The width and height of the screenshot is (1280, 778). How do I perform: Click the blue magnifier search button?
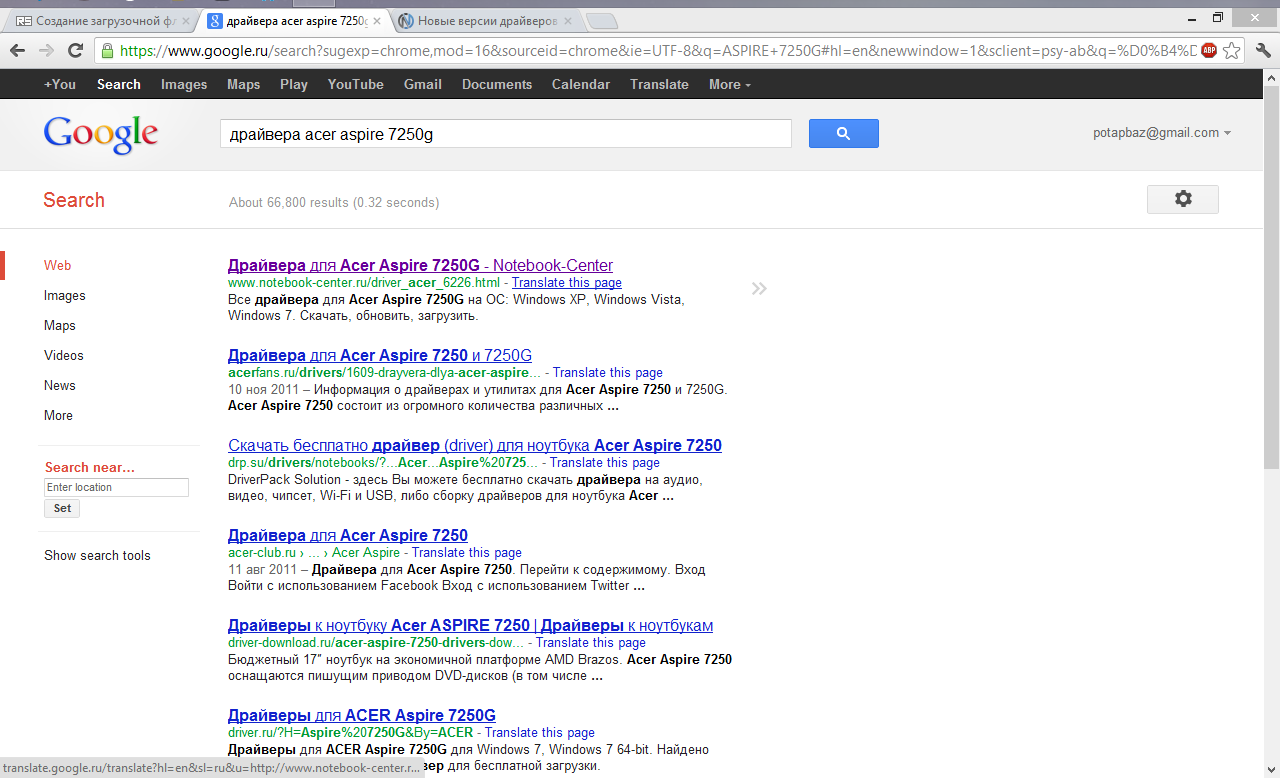pos(843,133)
